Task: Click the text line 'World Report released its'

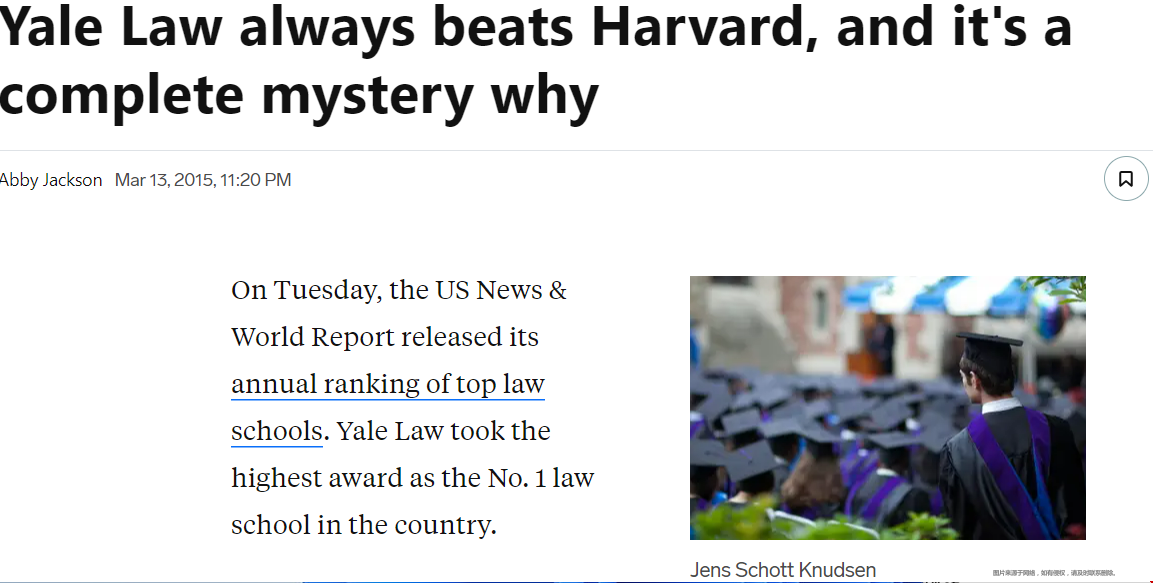Action: pos(385,337)
